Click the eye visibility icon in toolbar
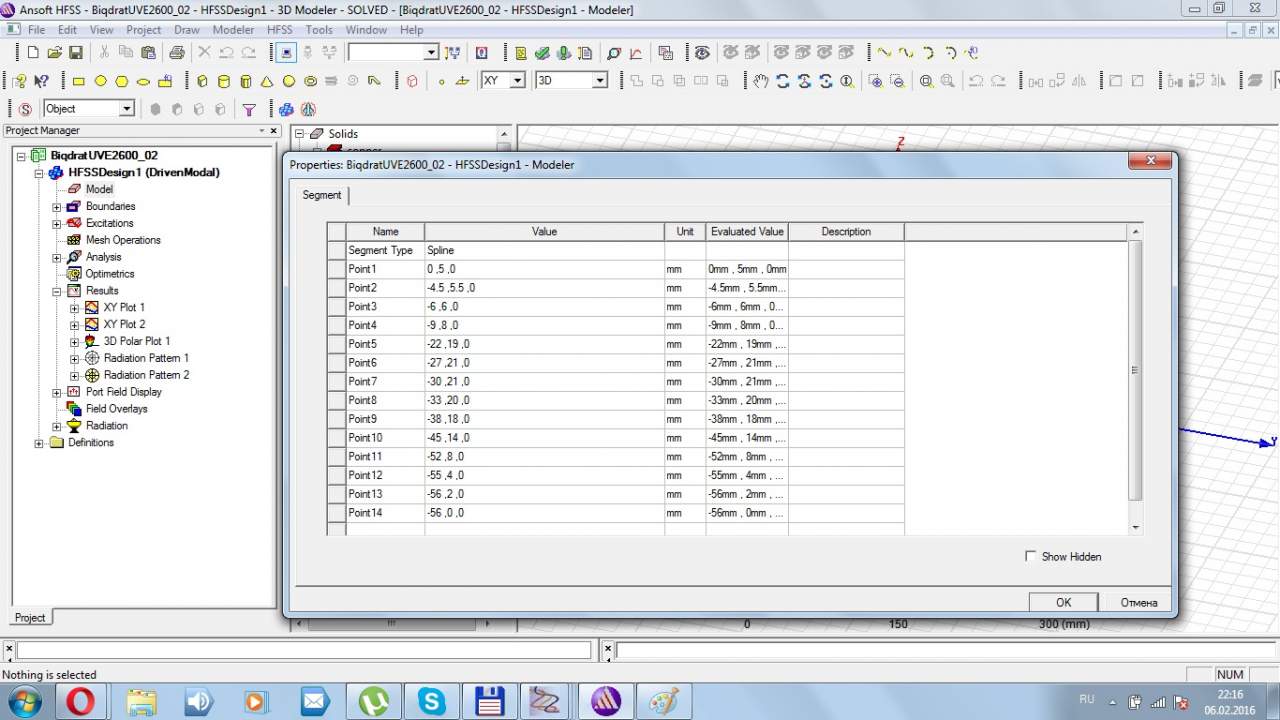 pyautogui.click(x=702, y=53)
